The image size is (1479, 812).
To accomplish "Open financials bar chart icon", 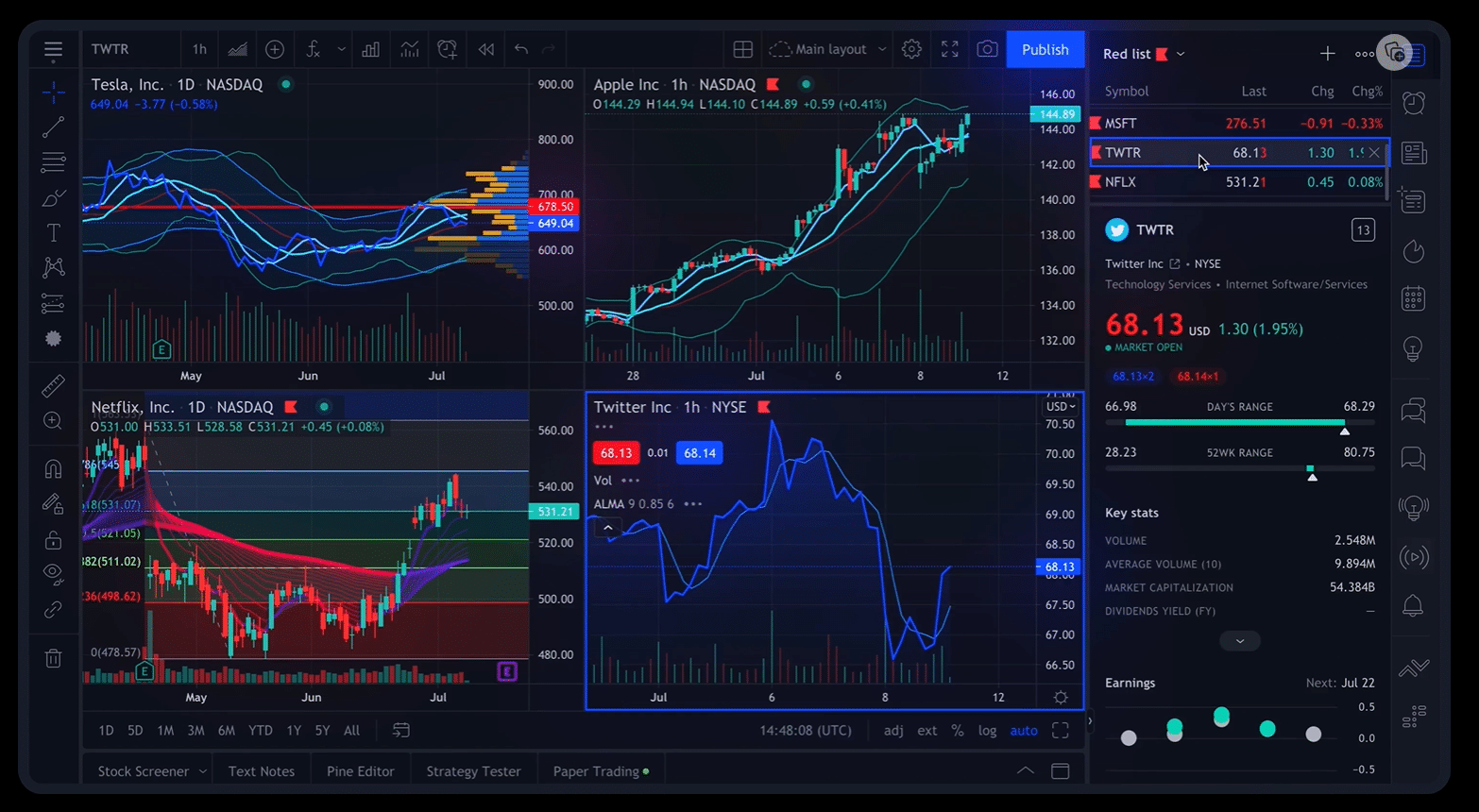I will tap(371, 49).
